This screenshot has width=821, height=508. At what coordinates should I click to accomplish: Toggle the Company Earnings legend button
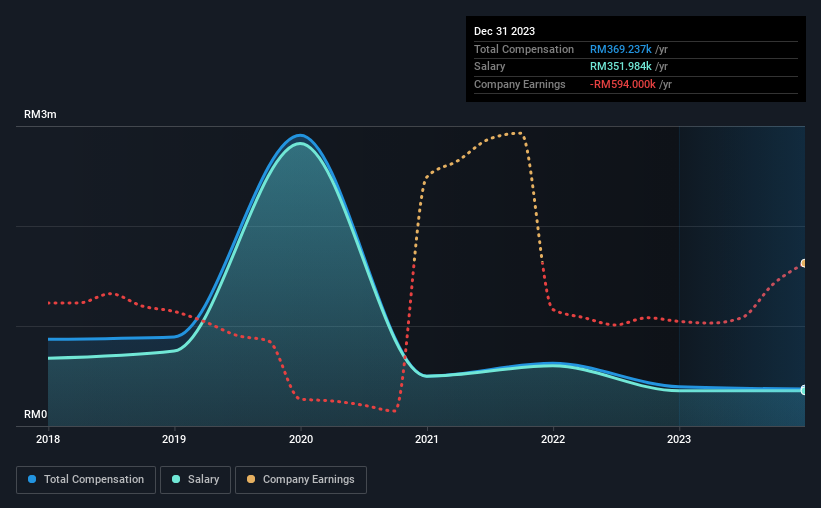[301, 480]
